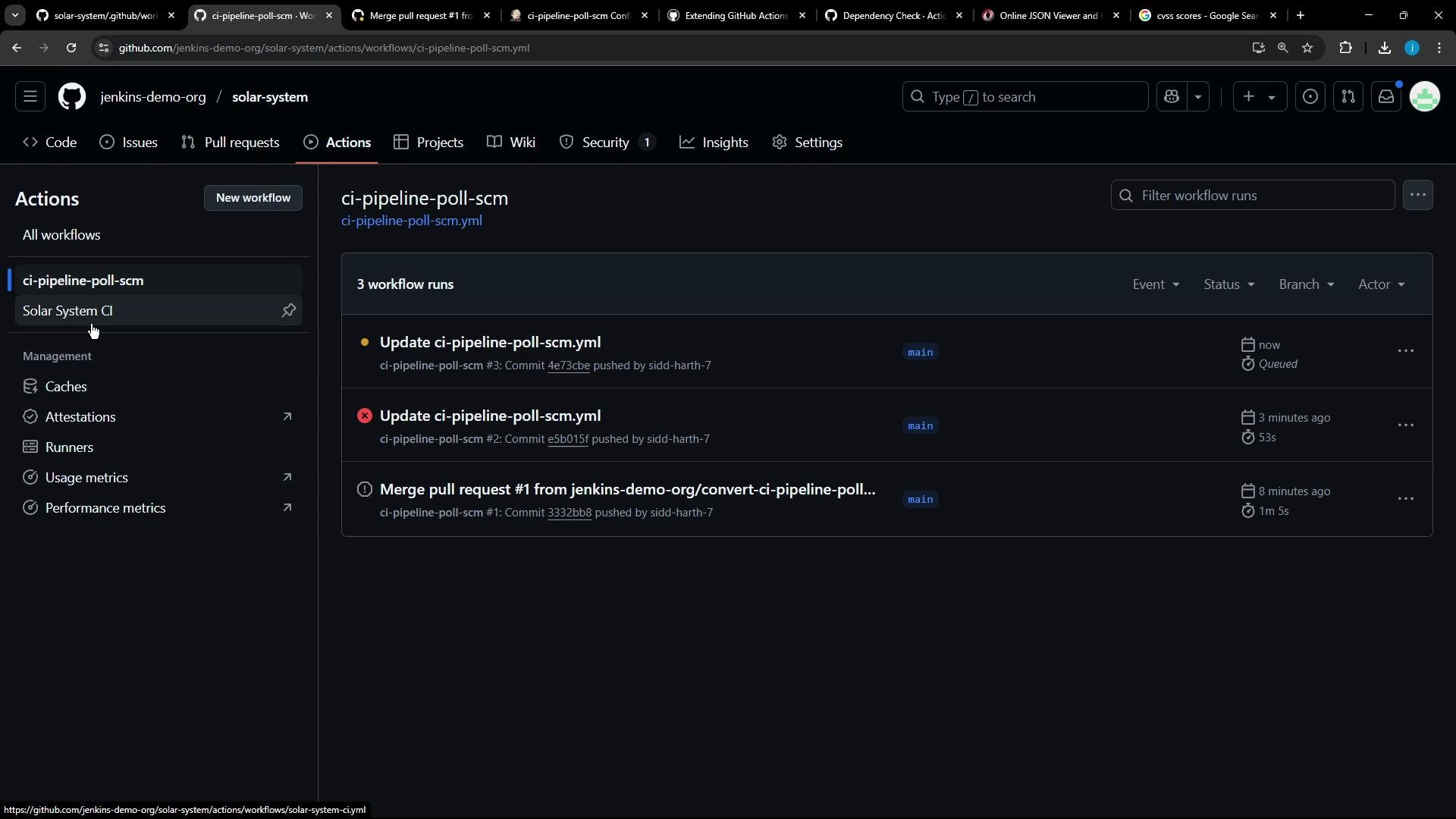Expand the Copilot dropdown arrow

tap(1198, 97)
